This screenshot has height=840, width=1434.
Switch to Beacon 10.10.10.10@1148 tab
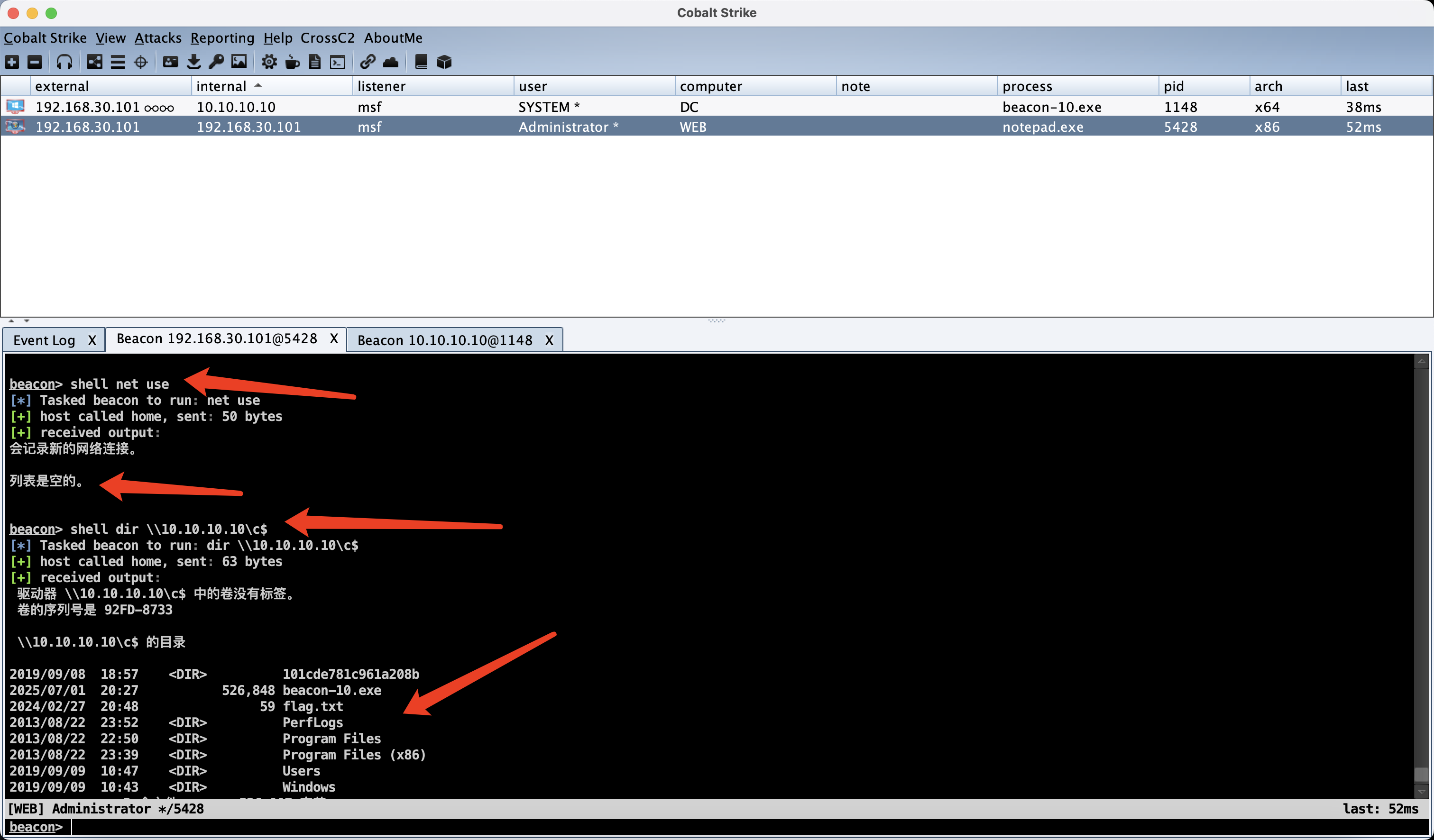pos(444,340)
